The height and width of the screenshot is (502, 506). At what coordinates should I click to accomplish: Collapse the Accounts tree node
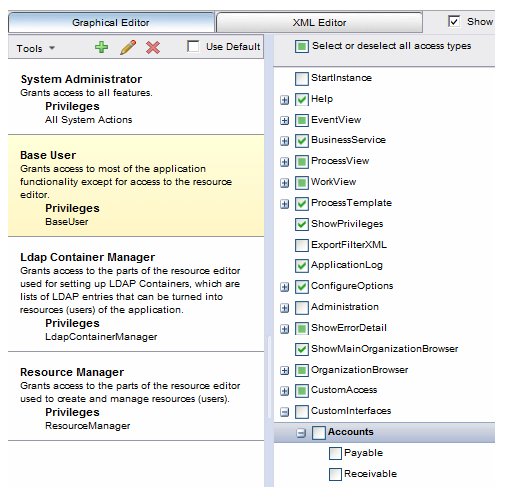301,433
